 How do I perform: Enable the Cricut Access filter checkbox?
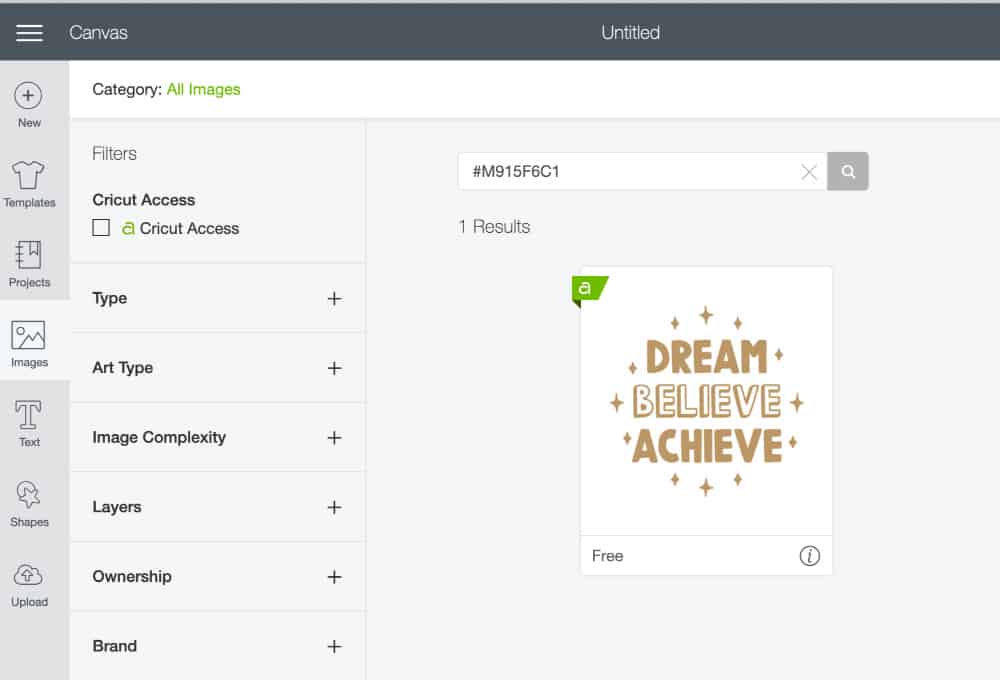point(101,228)
